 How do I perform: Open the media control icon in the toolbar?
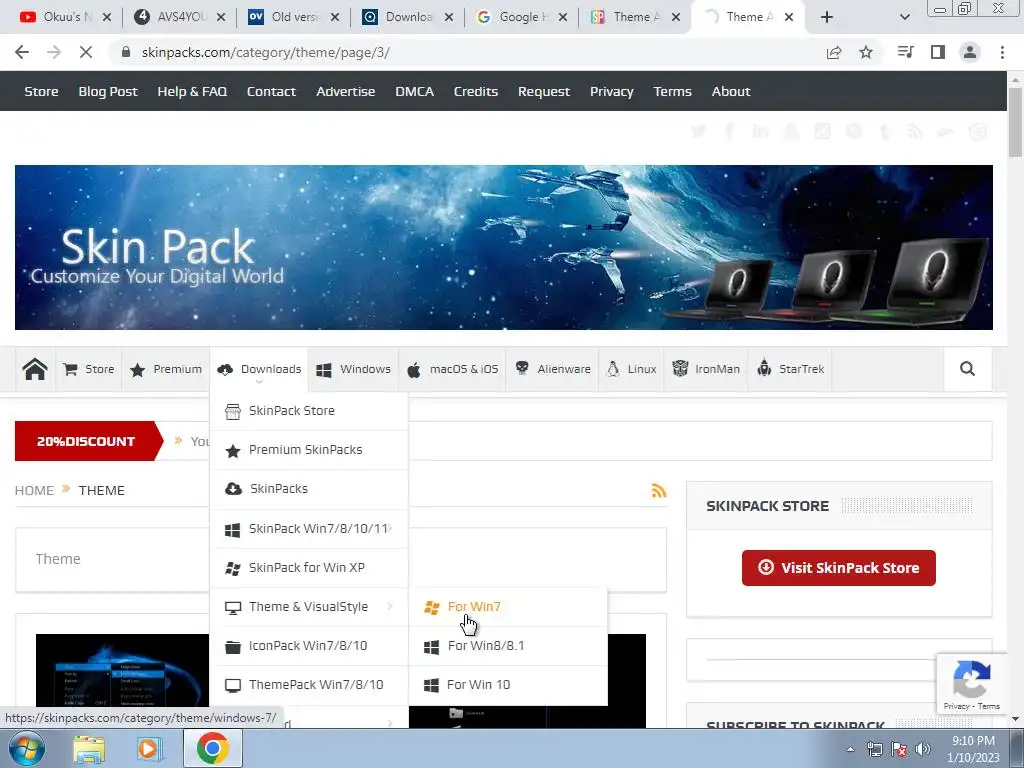(x=905, y=52)
